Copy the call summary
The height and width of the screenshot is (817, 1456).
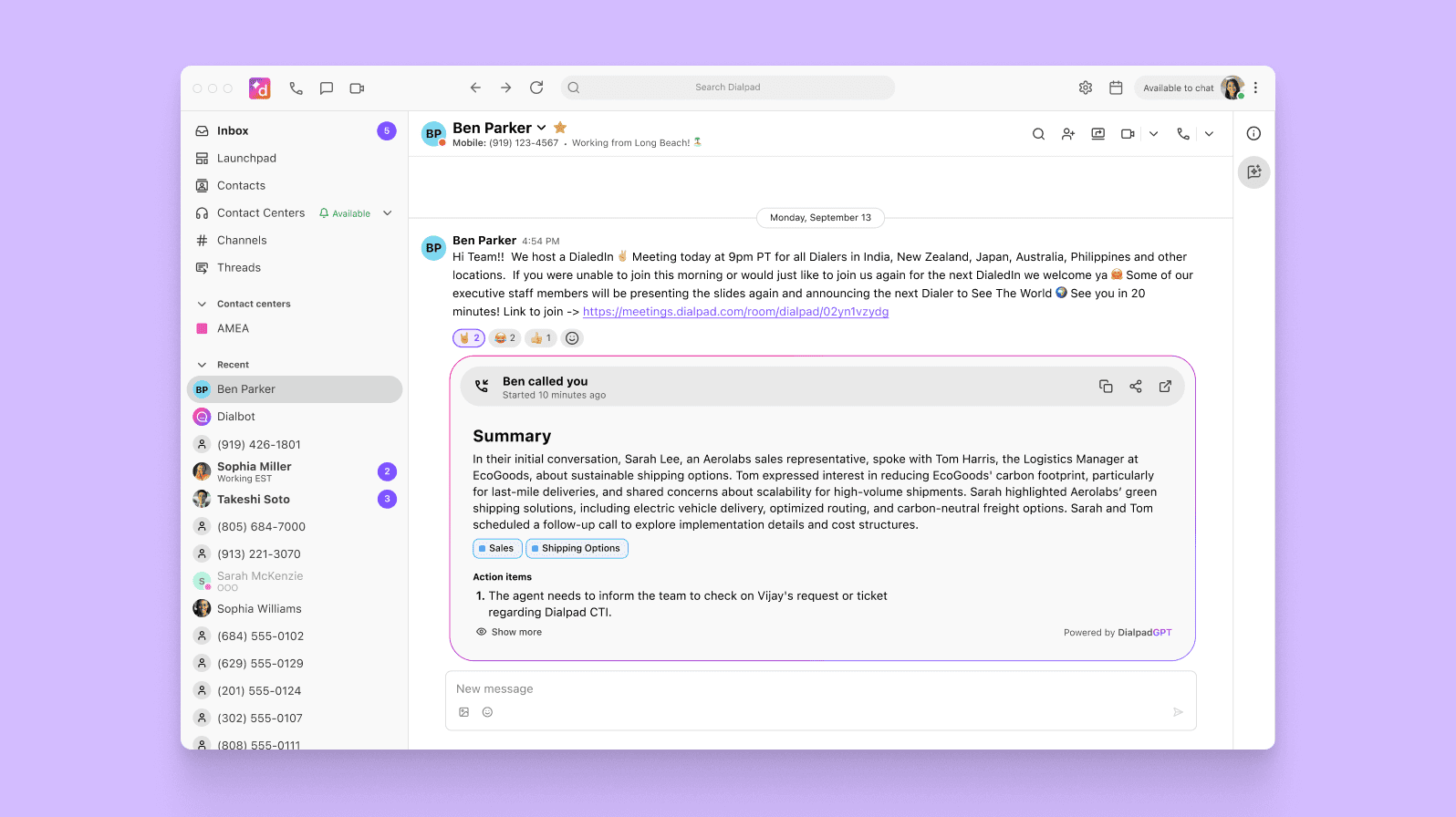point(1106,387)
